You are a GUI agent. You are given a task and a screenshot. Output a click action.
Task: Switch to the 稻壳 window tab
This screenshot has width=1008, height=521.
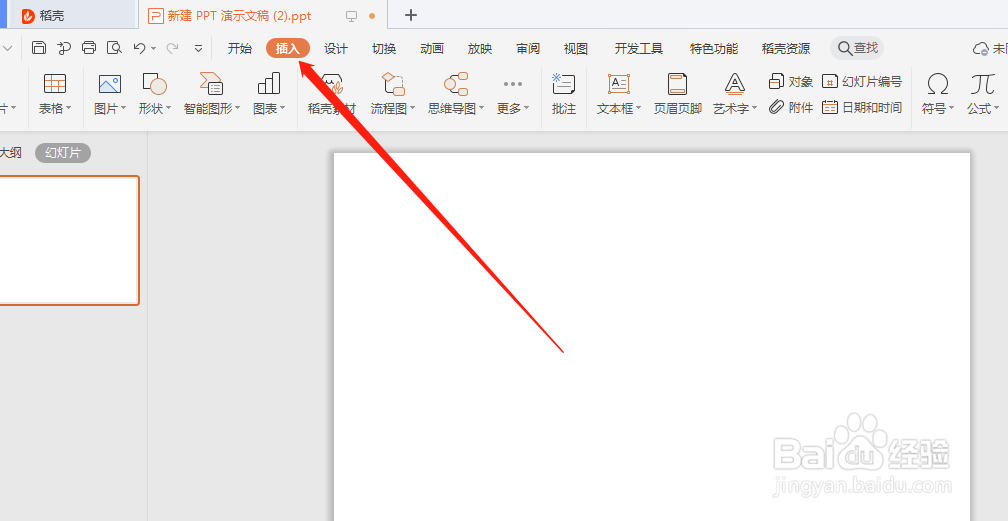[x=71, y=15]
